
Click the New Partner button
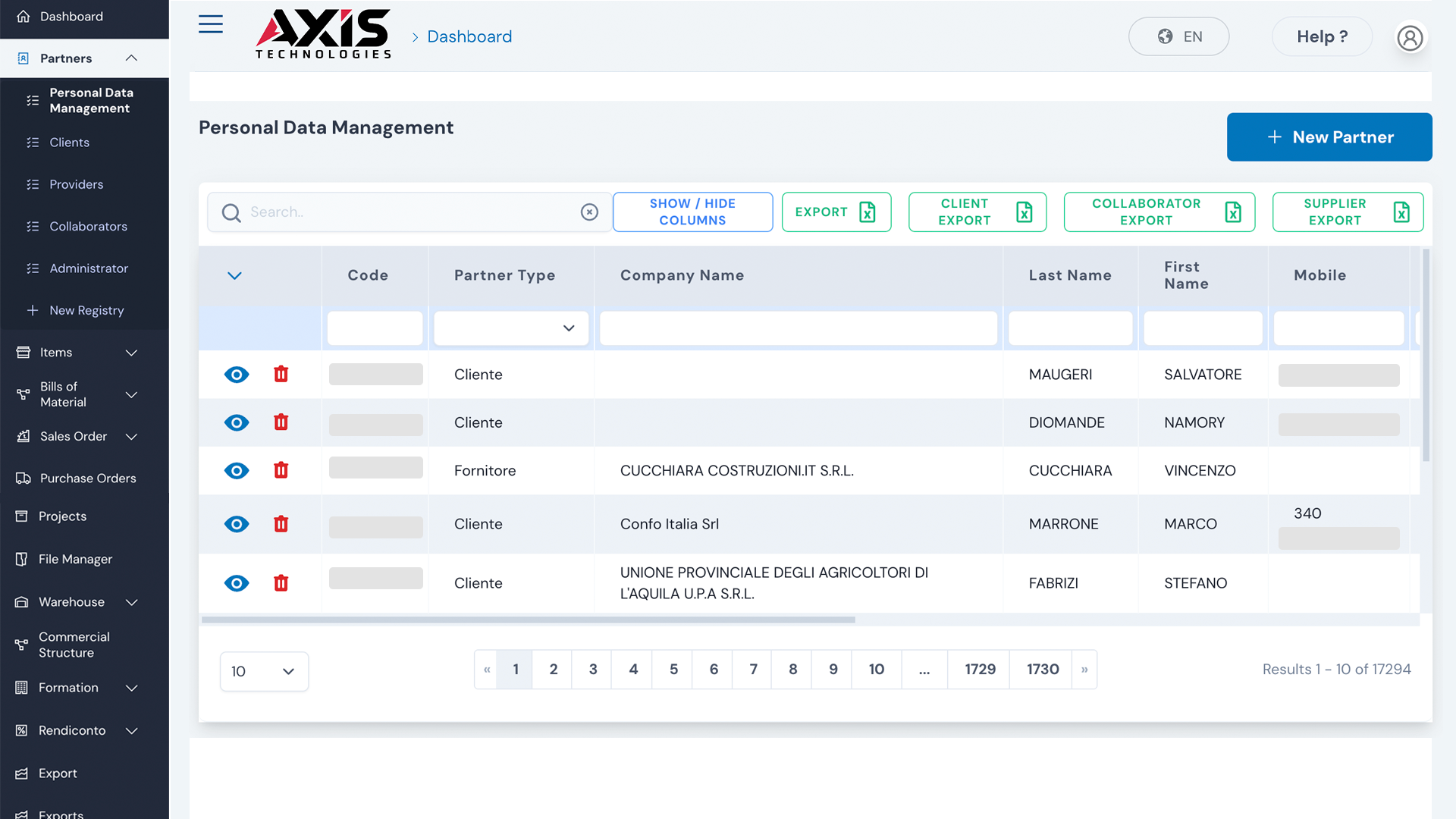click(x=1329, y=137)
